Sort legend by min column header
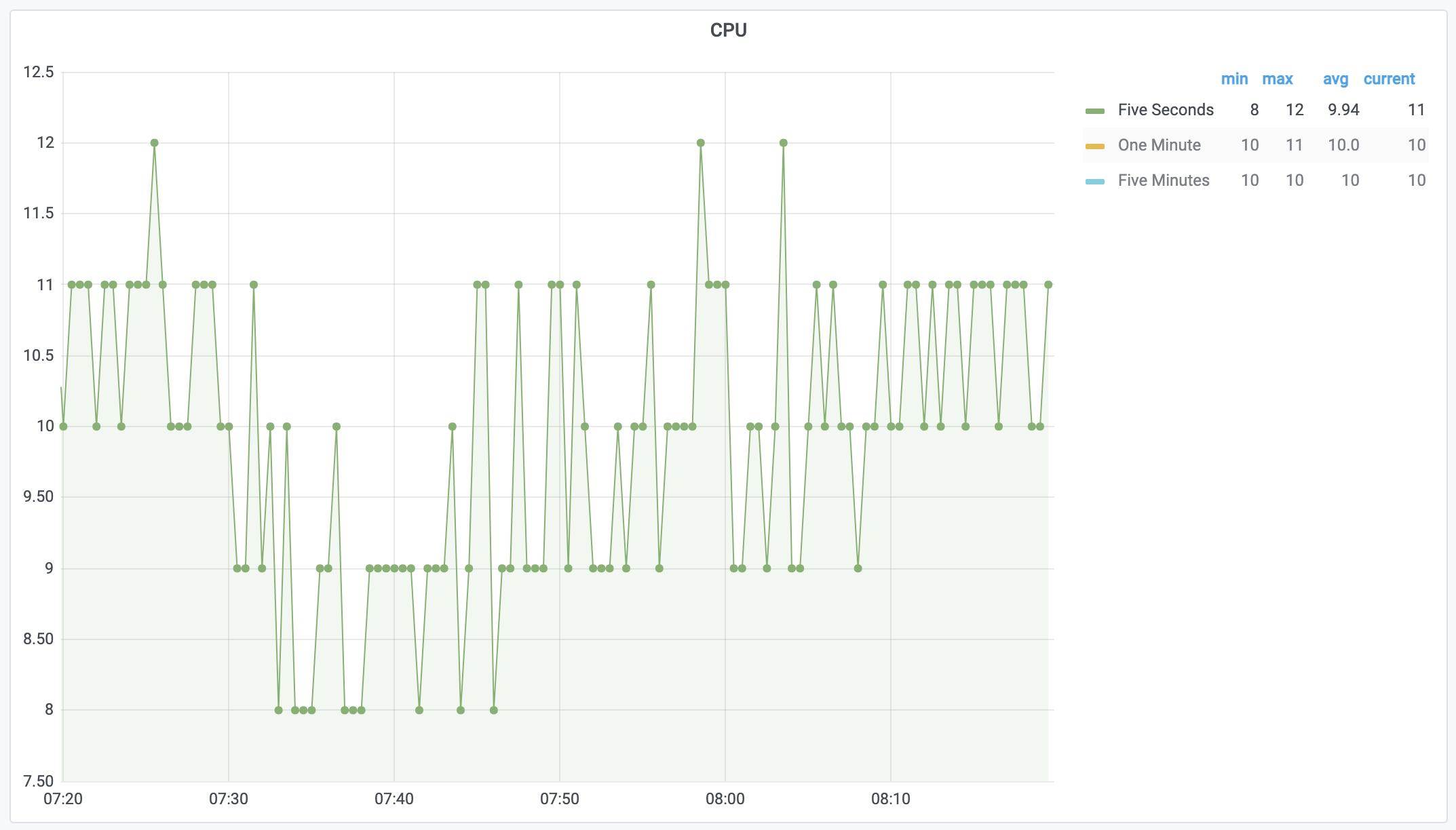This screenshot has width=1456, height=830. point(1234,79)
